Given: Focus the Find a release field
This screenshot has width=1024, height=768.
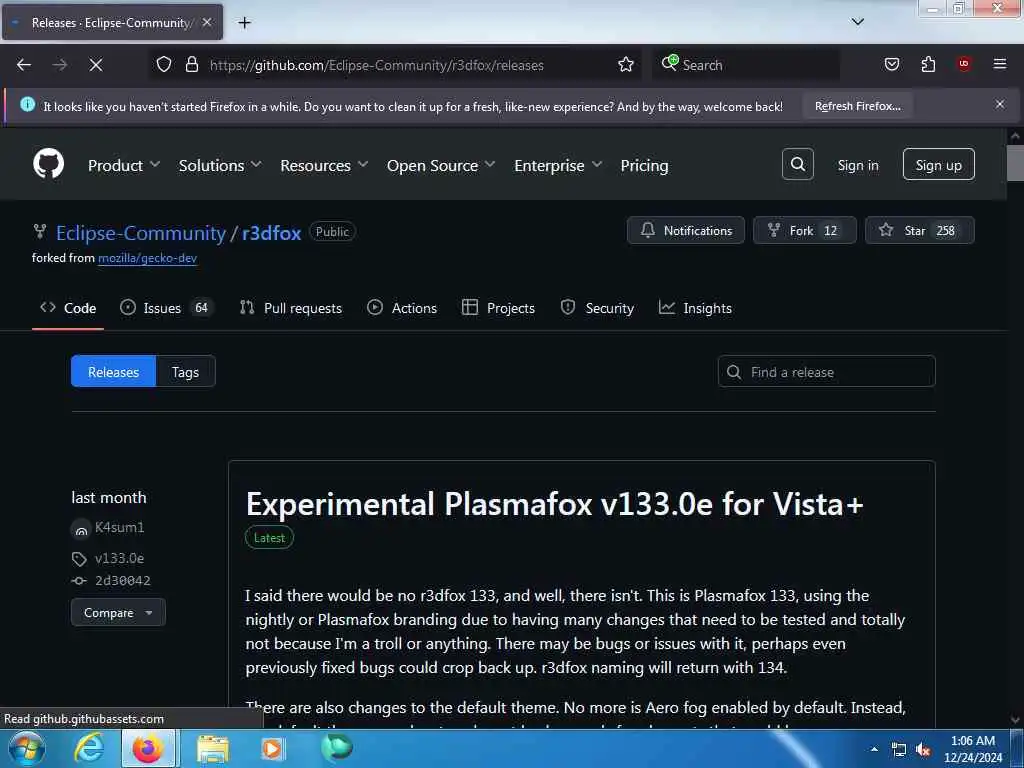Looking at the screenshot, I should coord(826,372).
